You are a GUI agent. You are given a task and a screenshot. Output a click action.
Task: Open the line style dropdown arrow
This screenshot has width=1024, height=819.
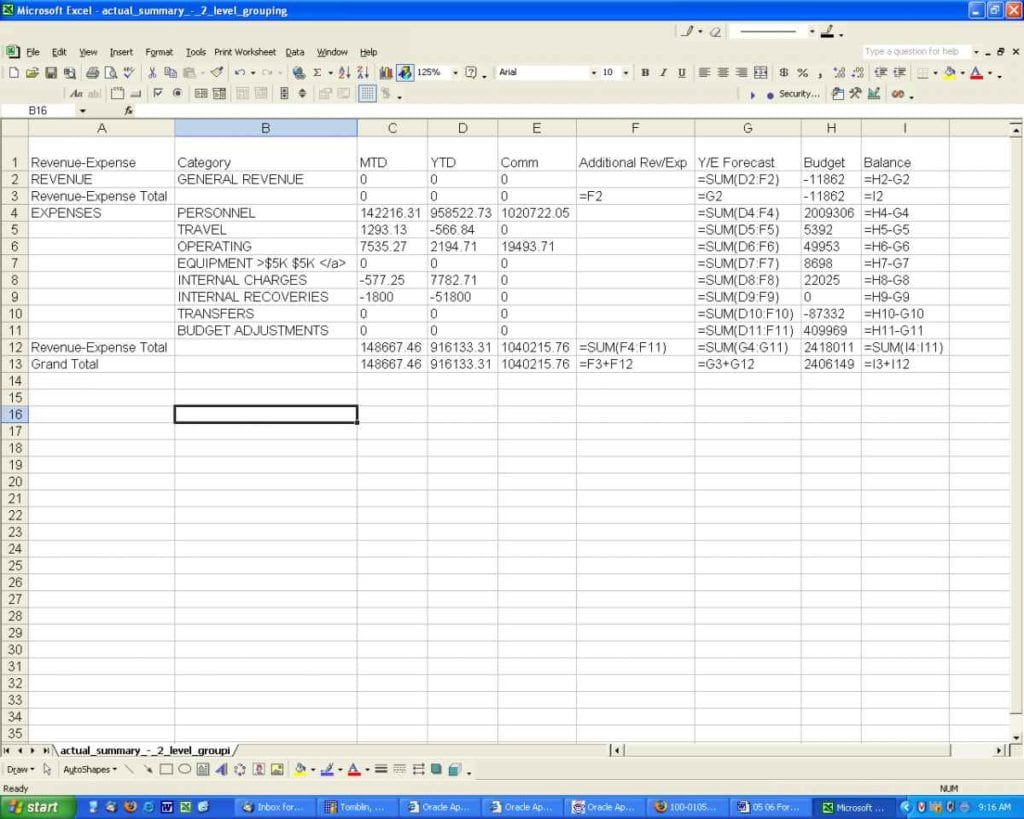tap(812, 31)
